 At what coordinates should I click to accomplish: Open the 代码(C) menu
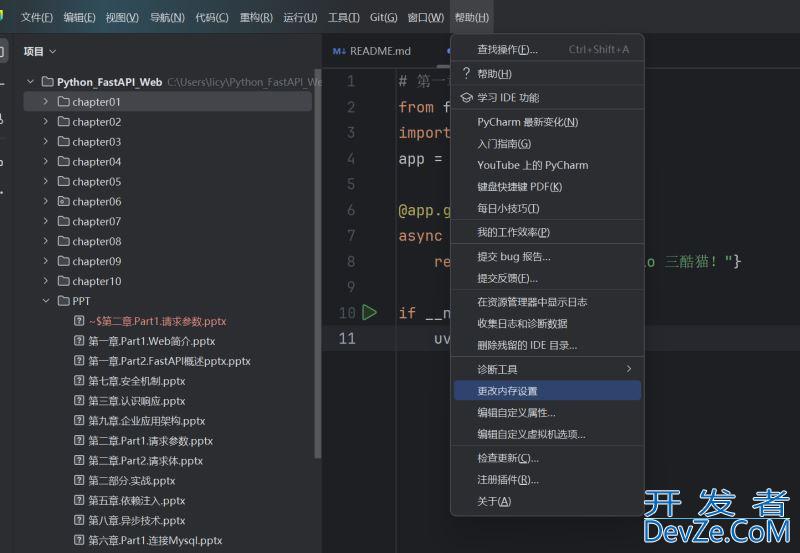coord(212,17)
